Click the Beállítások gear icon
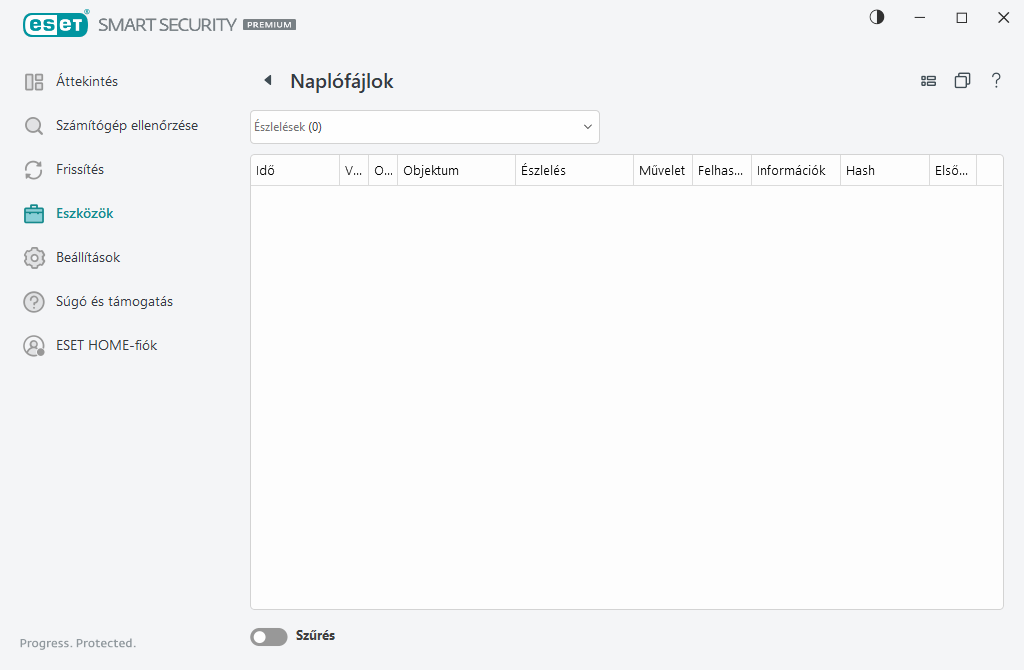 [x=34, y=258]
